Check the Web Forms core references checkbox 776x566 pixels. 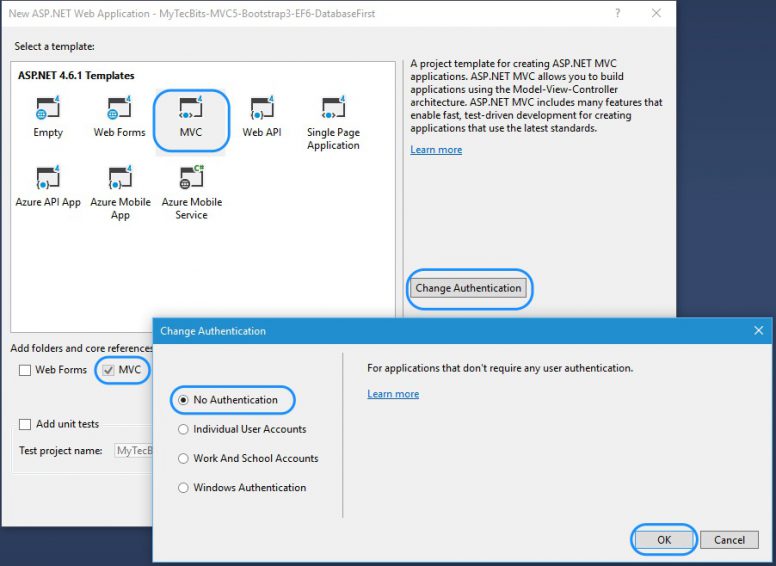pyautogui.click(x=25, y=370)
